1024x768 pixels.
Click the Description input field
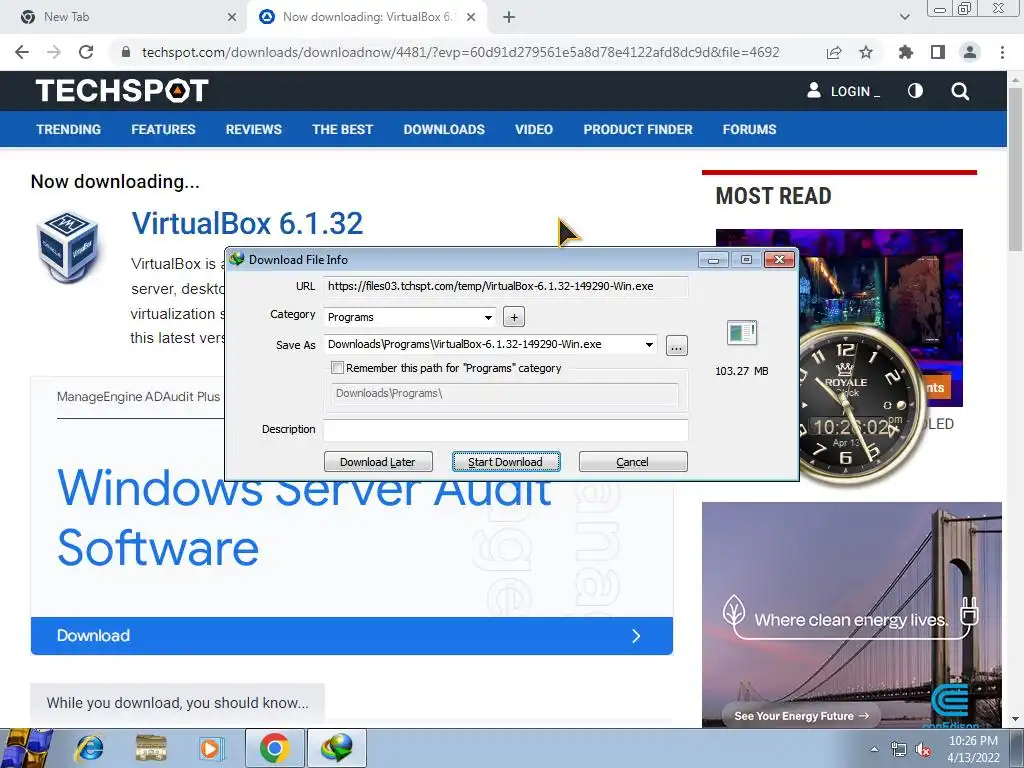505,429
